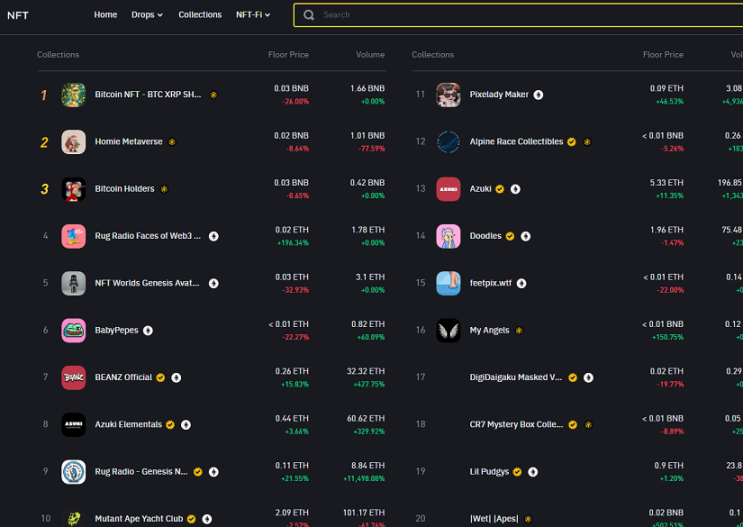Viewport: 743px width, 527px height.
Task: Click 1.96 ETH Doodles floor price
Action: click(x=667, y=229)
